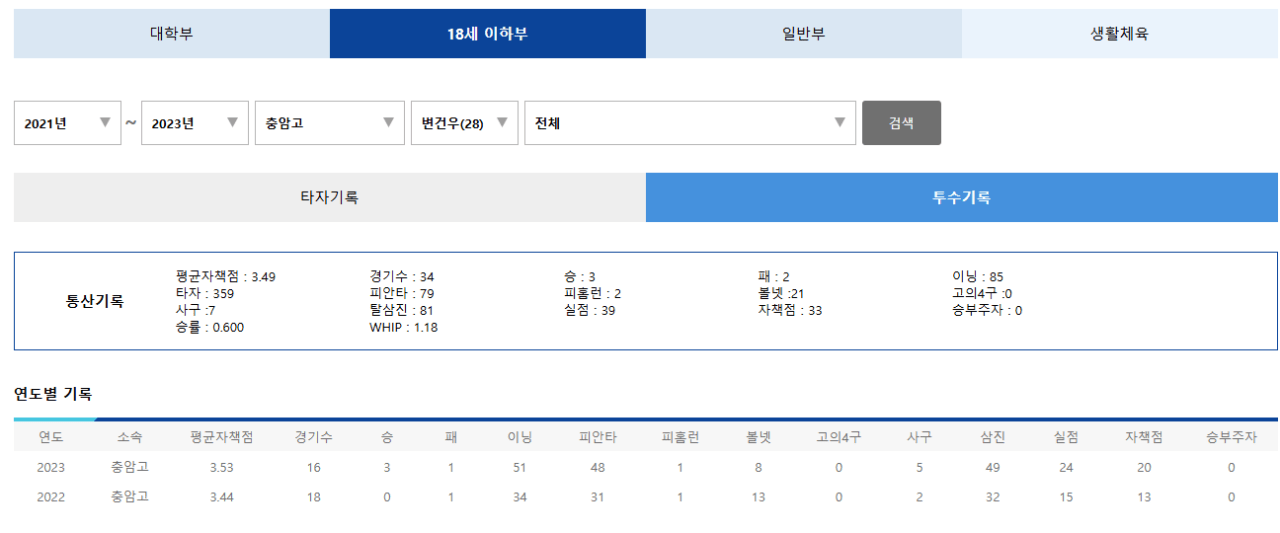Click the 실점 : 39 career stat
This screenshot has width=1280, height=533.
(x=590, y=310)
